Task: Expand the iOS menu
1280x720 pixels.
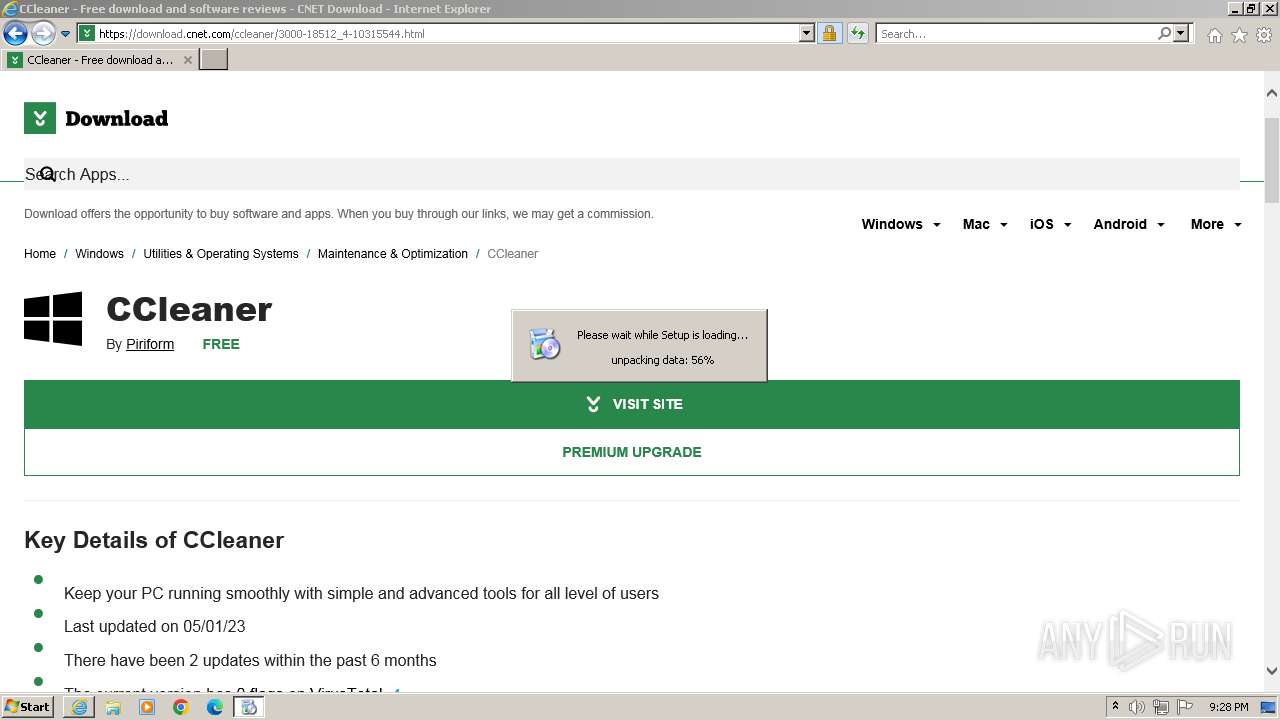Action: (x=1051, y=224)
